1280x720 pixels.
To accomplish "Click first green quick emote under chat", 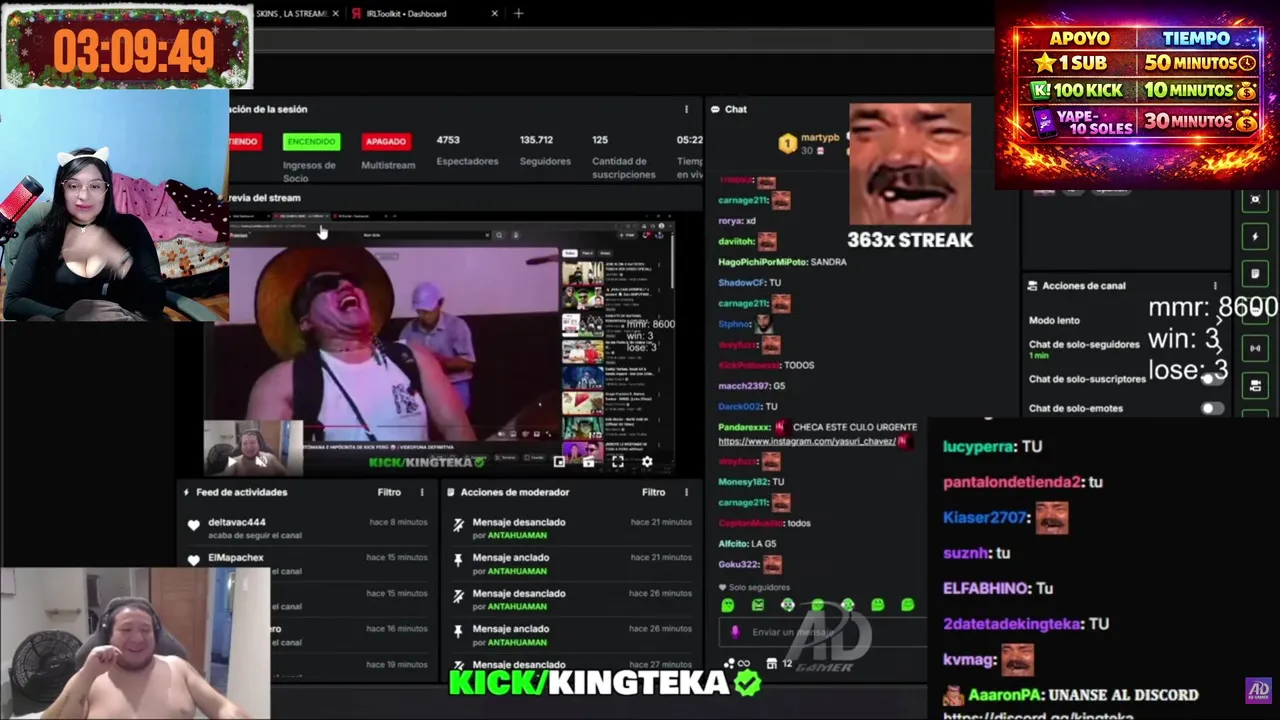I will point(728,605).
